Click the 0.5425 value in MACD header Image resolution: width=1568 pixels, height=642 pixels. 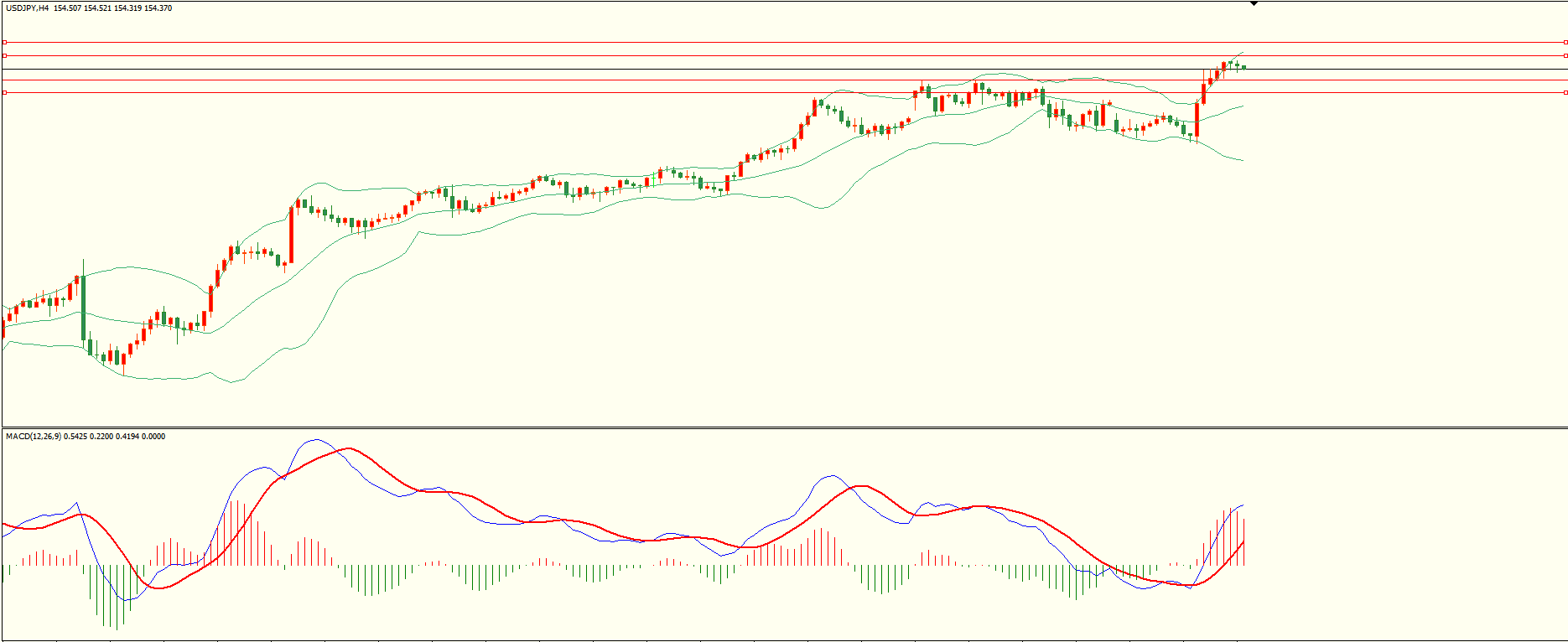pos(75,437)
